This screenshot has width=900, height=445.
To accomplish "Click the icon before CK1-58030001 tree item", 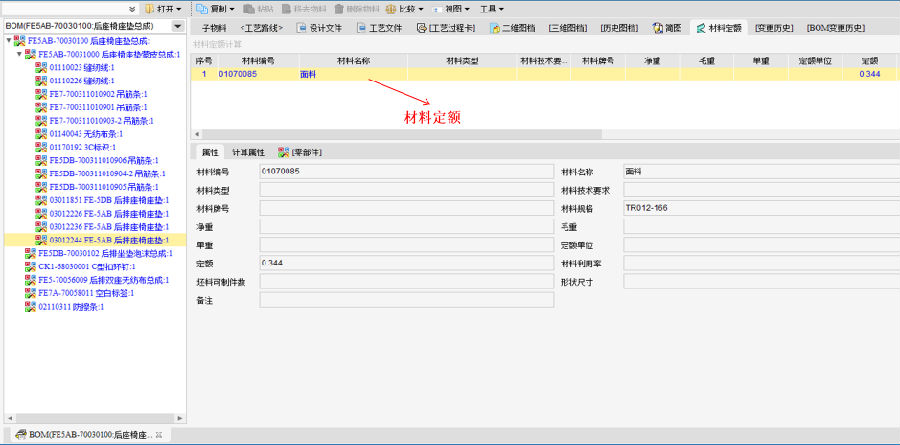I will coord(30,267).
